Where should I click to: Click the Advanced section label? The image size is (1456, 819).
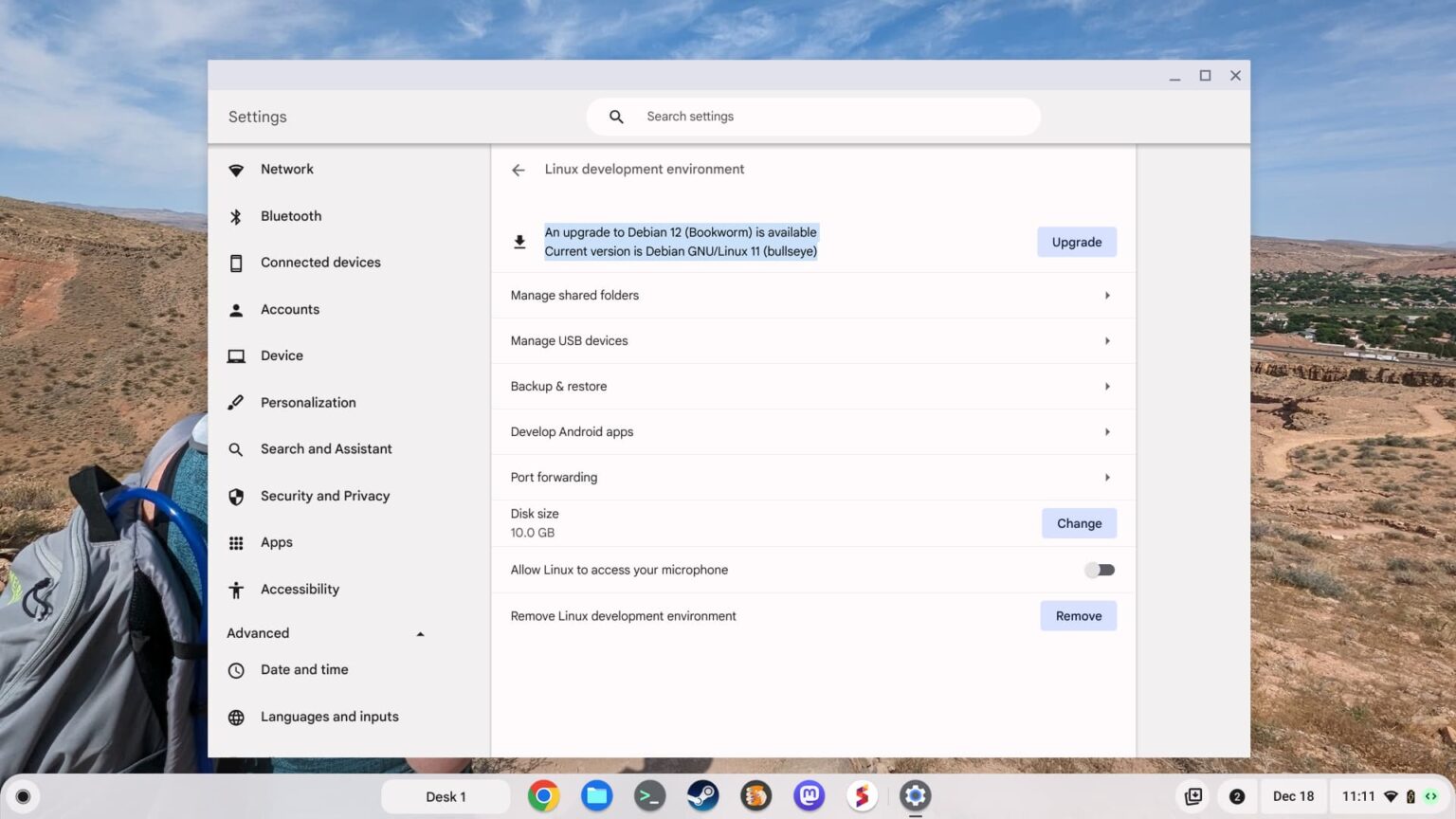click(258, 634)
